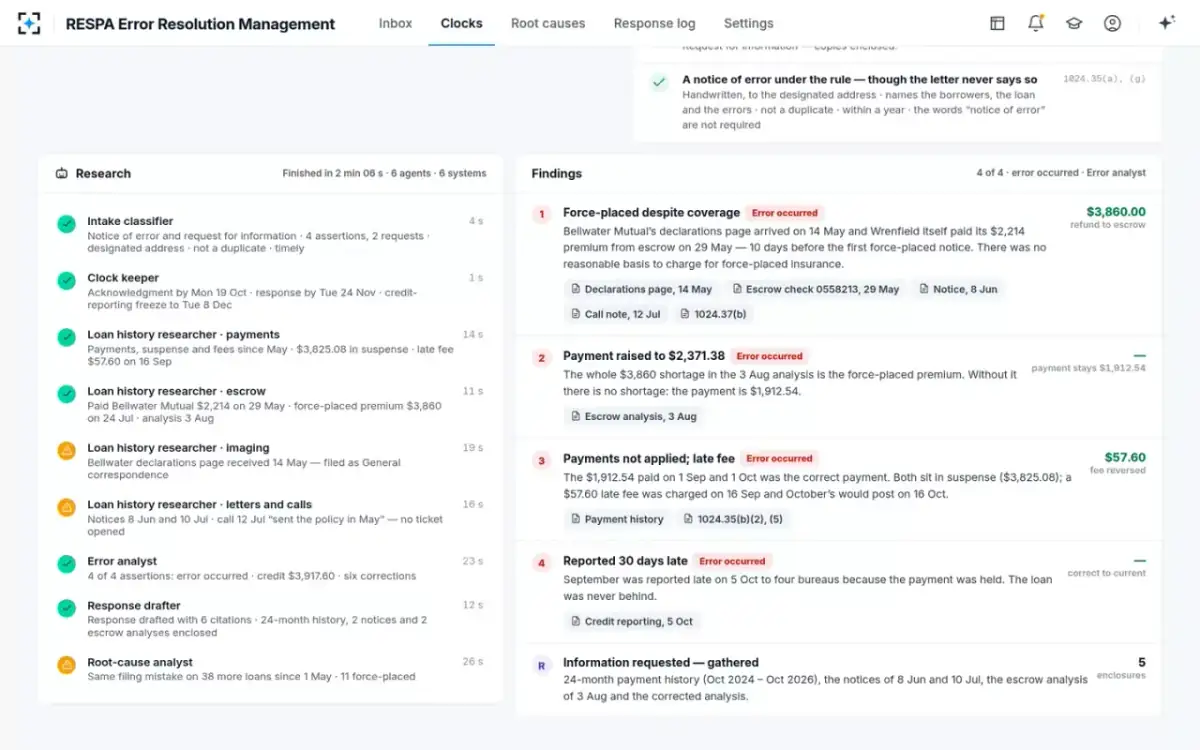Viewport: 1200px width, 750px height.
Task: Click Response drafter green check icon
Action: tap(66, 608)
